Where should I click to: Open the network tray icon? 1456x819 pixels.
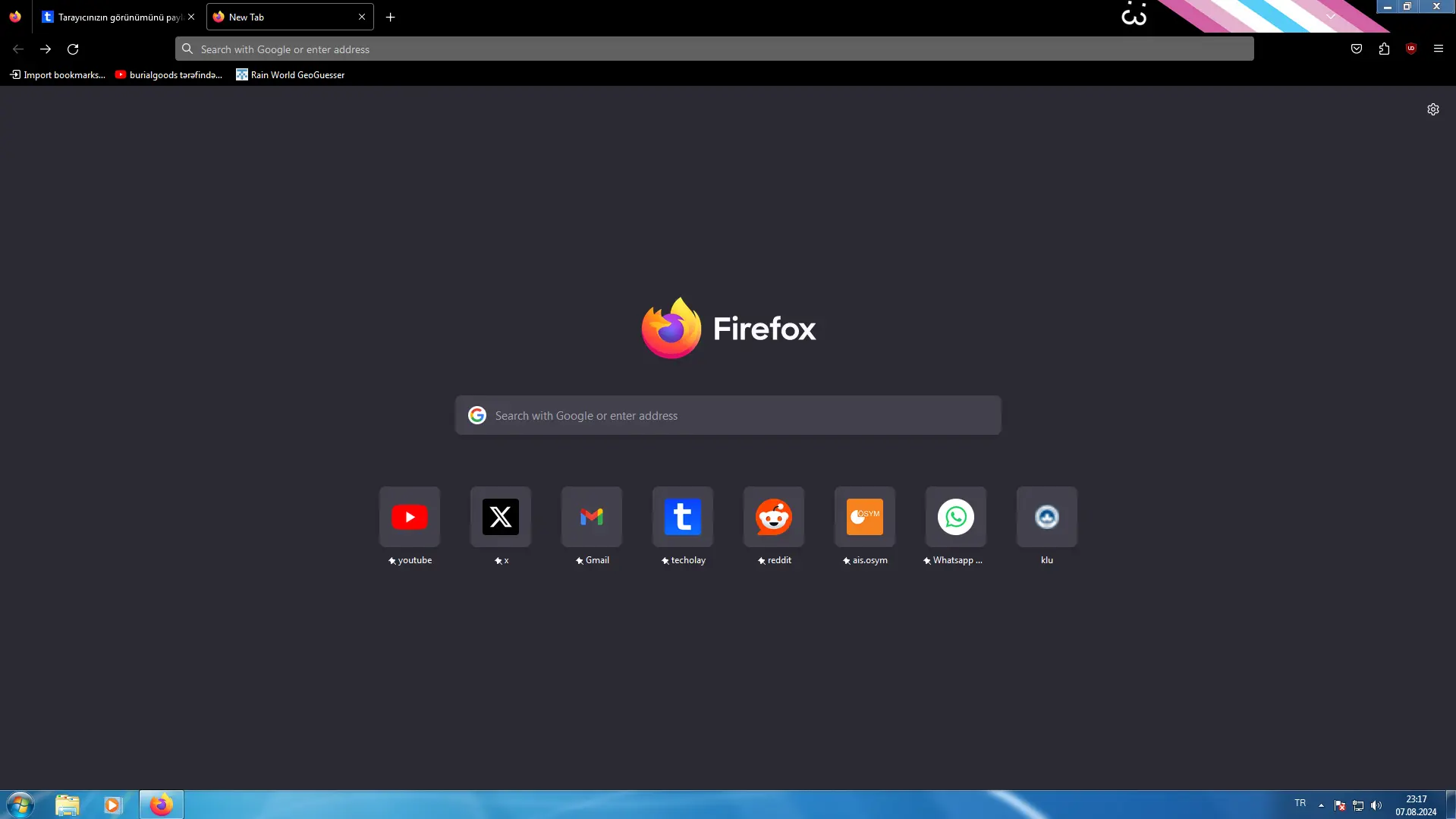[x=1358, y=805]
